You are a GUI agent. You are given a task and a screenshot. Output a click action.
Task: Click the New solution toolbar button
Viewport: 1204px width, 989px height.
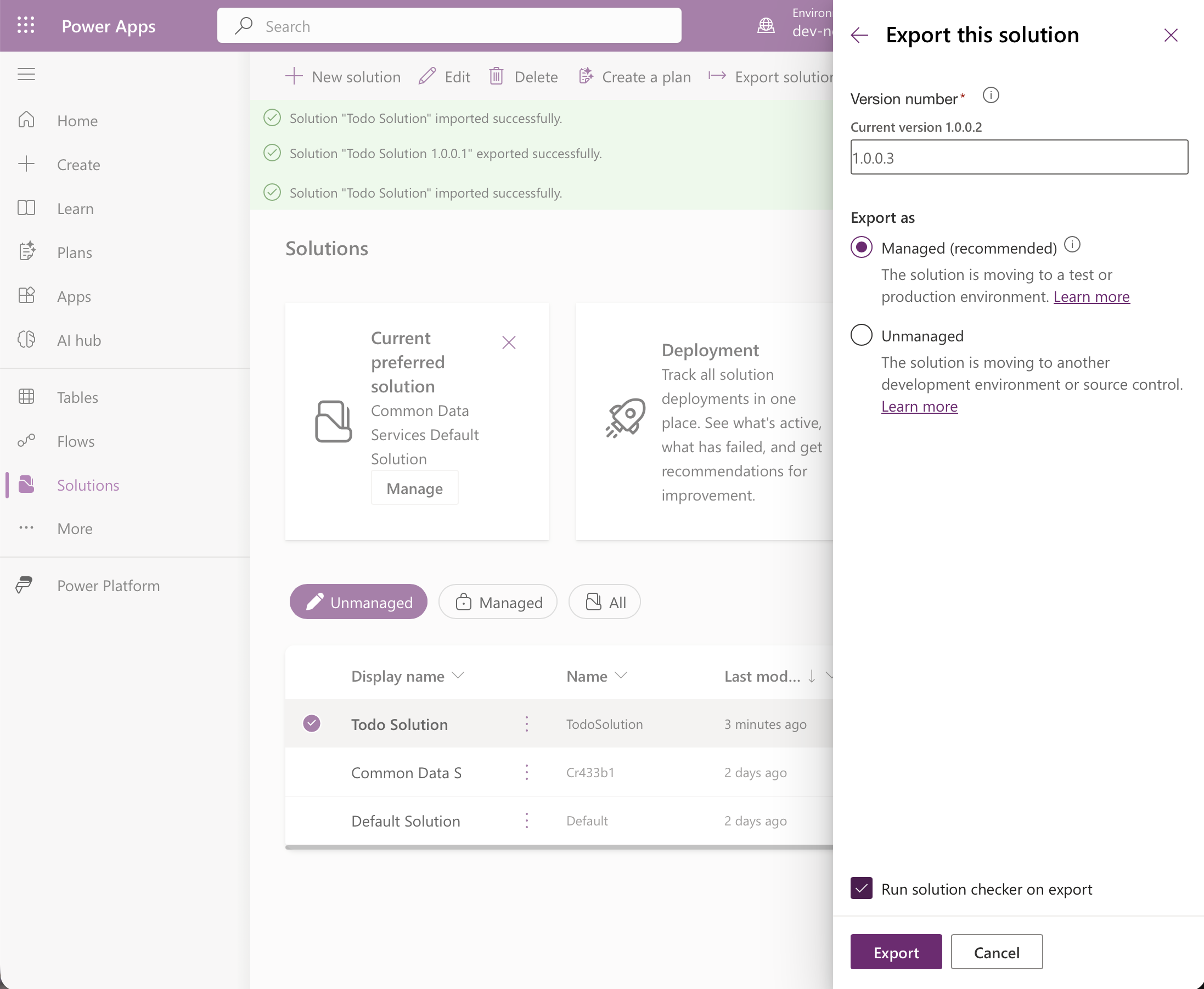(x=342, y=77)
